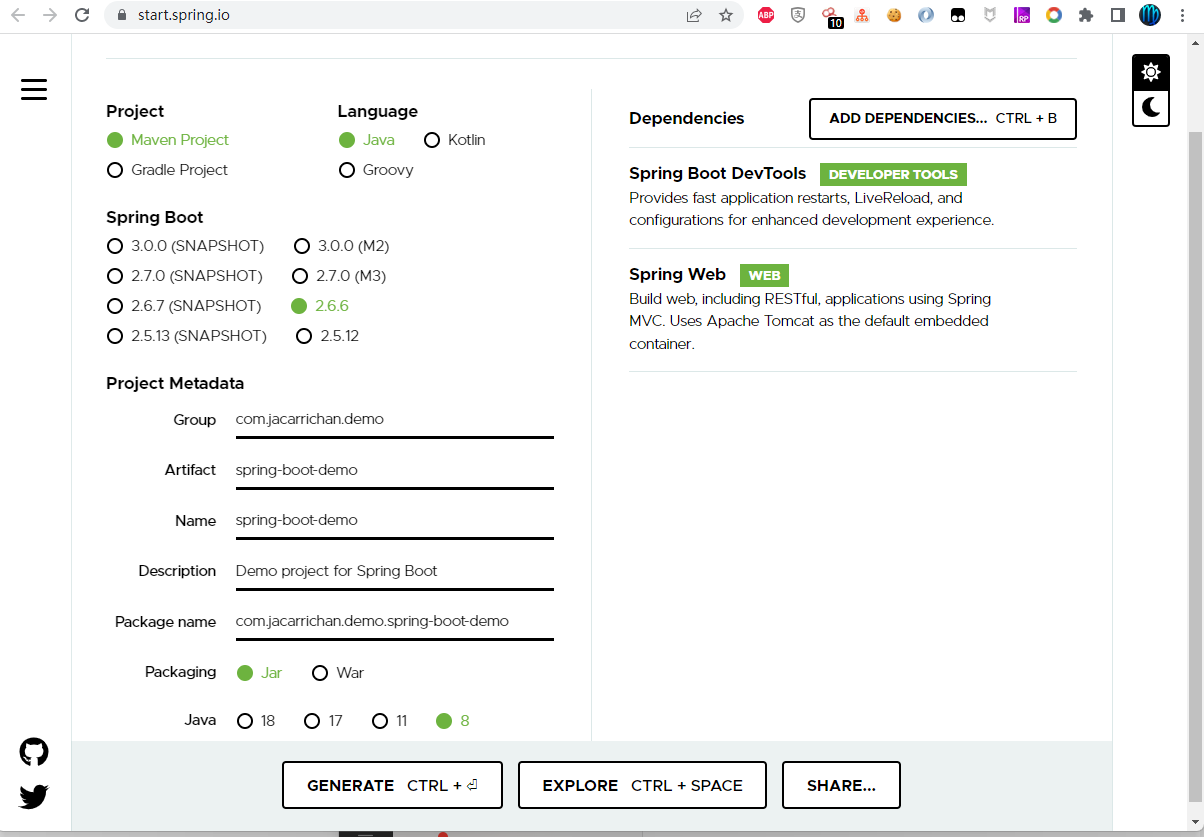Click the Spring Boot DevTools dependency
The height and width of the screenshot is (837, 1204).
pos(852,197)
